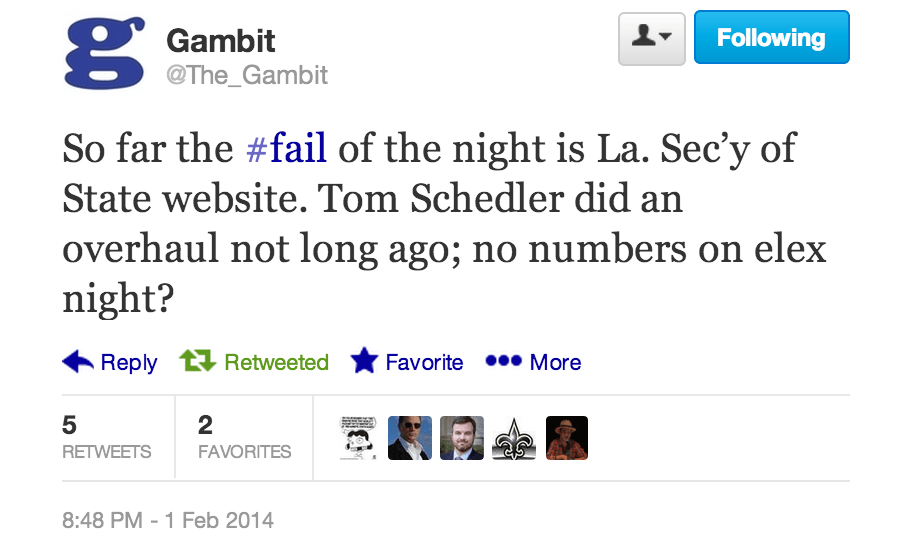Click the three-dots More icon
The width and height of the screenshot is (908, 556).
tap(502, 361)
